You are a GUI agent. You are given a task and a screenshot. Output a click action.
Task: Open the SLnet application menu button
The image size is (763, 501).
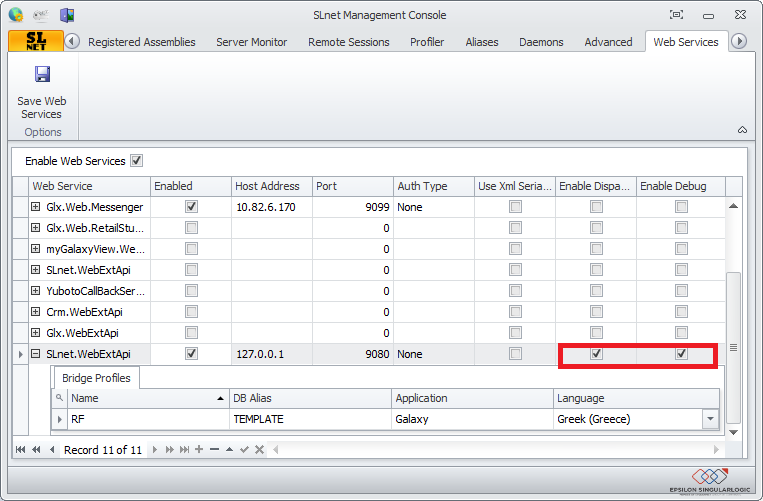(x=36, y=41)
